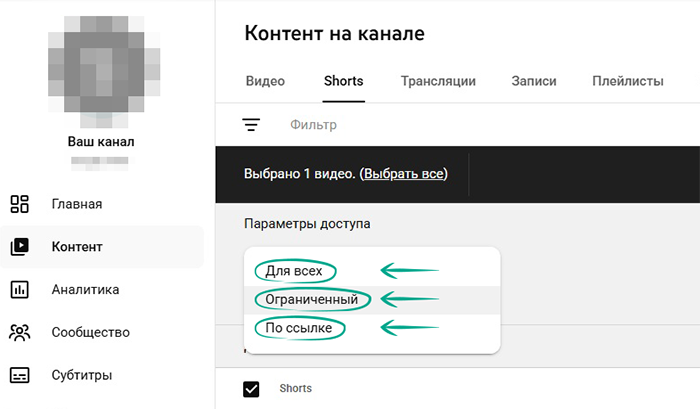The height and width of the screenshot is (409, 700).
Task: Click the filter lines icon
Action: click(251, 125)
